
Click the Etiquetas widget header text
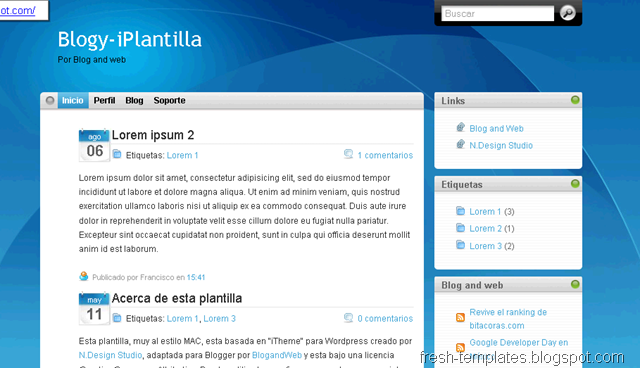pos(462,185)
